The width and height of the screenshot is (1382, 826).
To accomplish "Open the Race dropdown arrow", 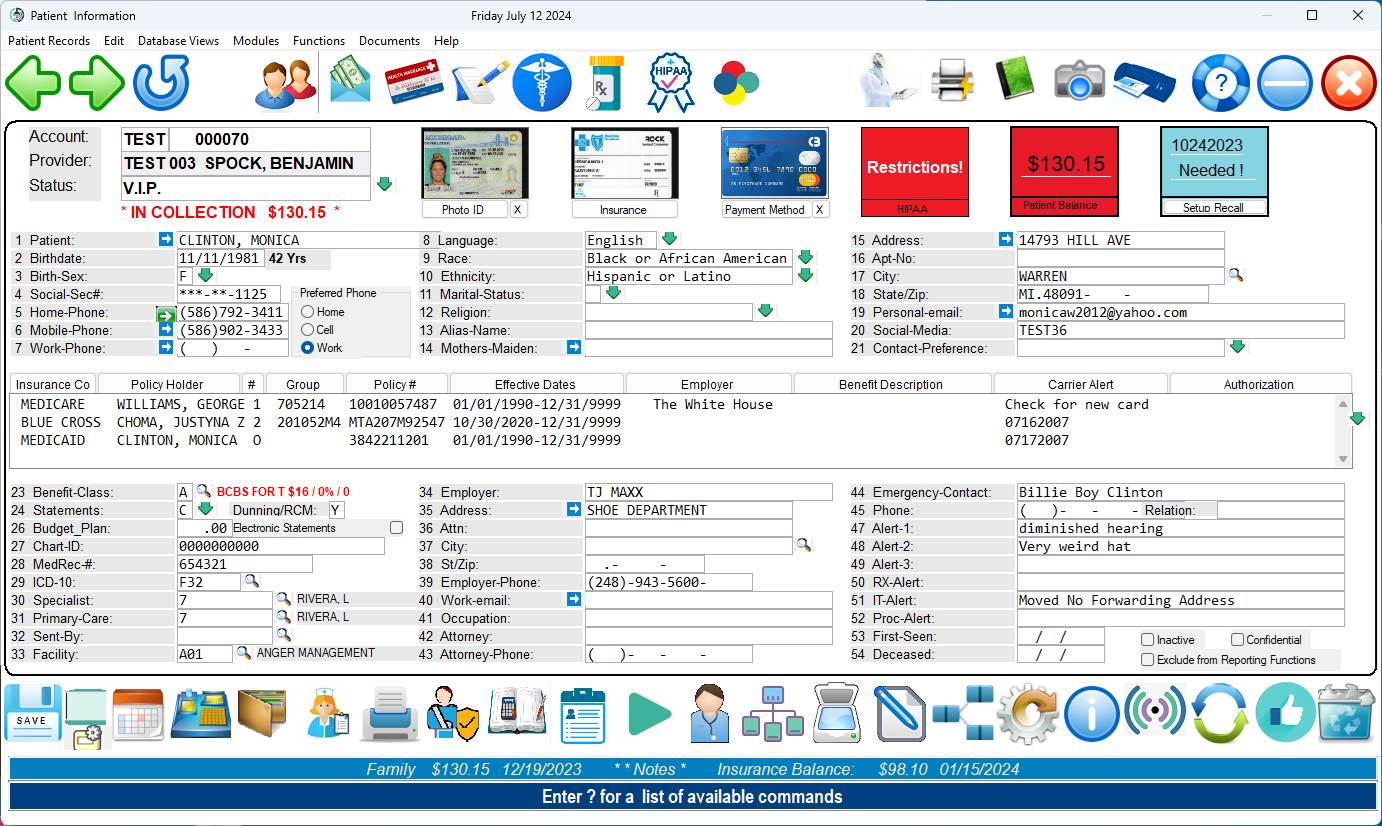I will [805, 258].
